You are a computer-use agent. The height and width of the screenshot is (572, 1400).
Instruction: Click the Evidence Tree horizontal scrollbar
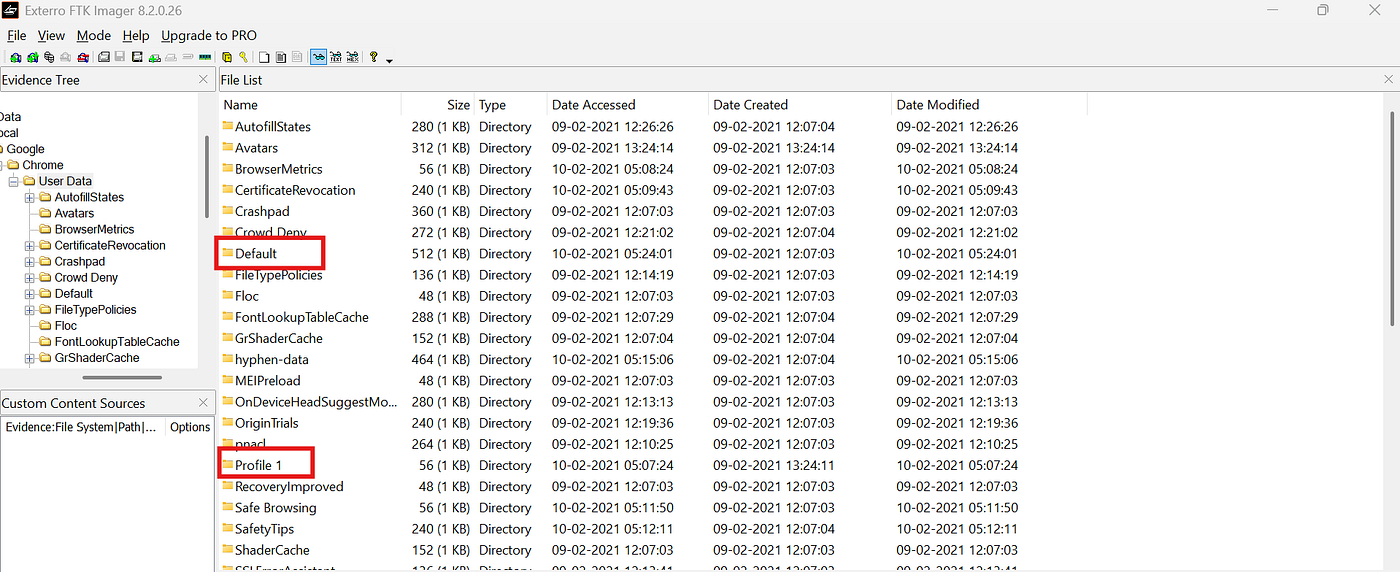pos(122,377)
